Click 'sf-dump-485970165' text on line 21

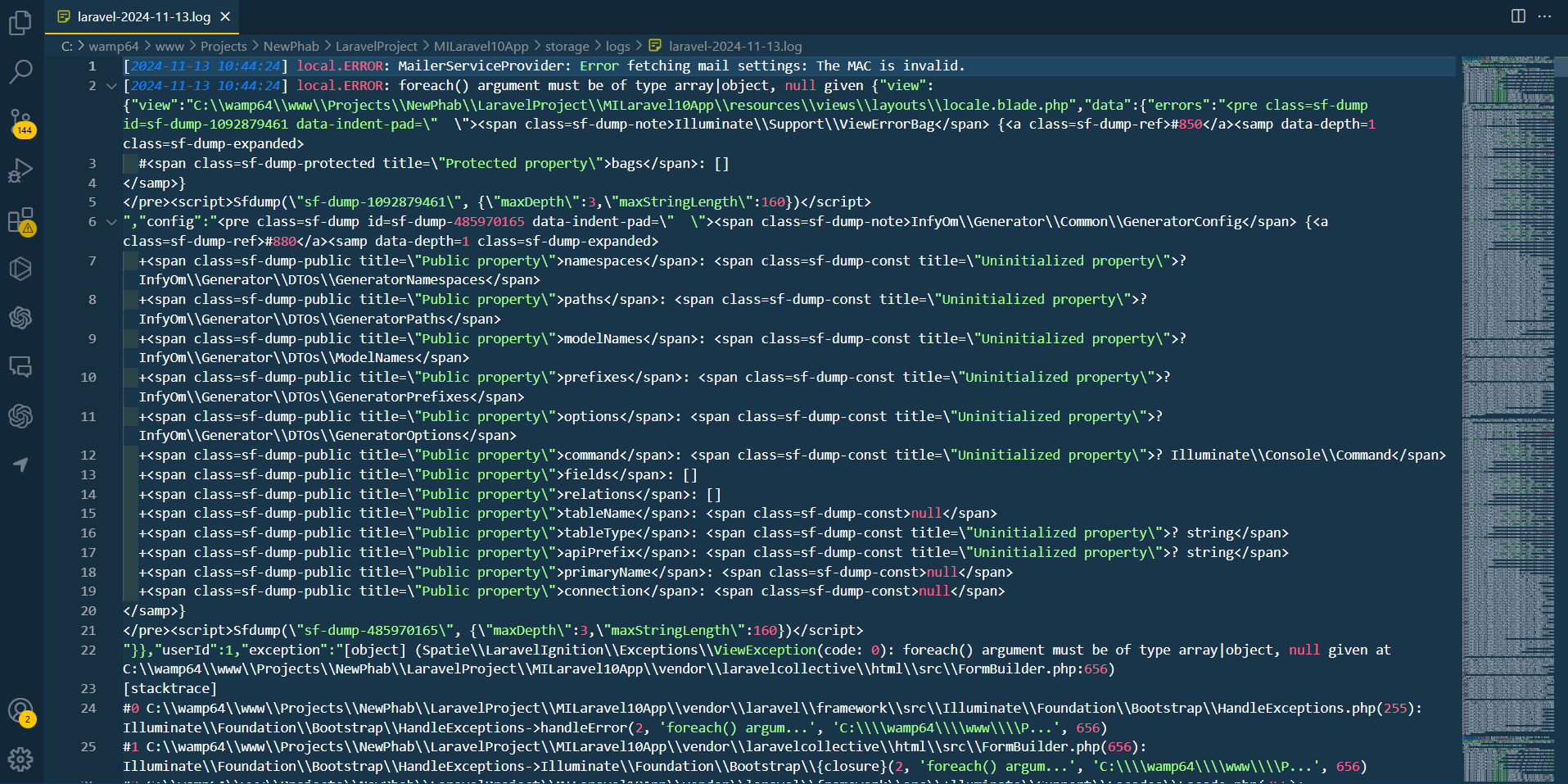click(x=375, y=631)
